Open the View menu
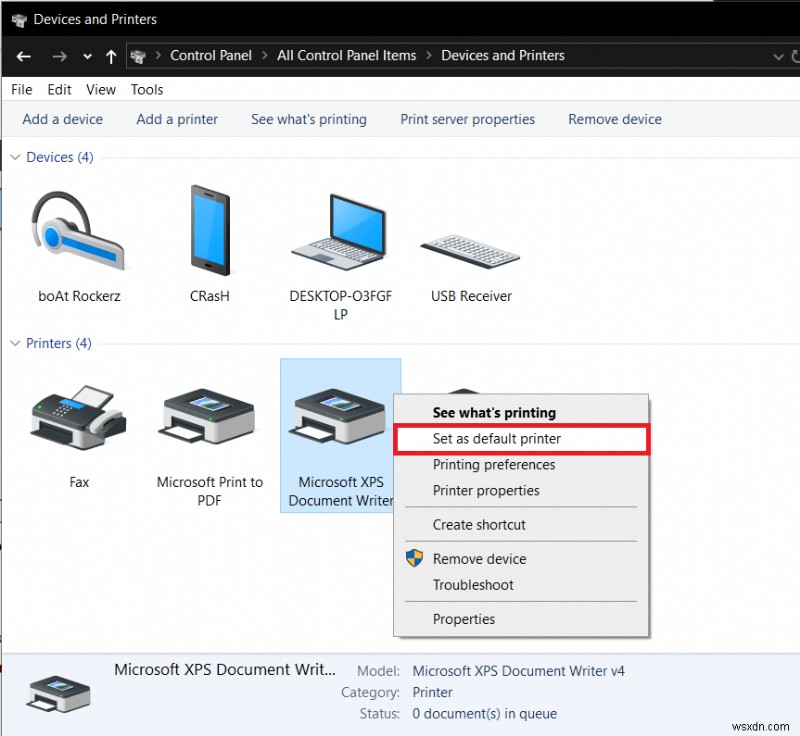This screenshot has height=736, width=800. pyautogui.click(x=100, y=89)
